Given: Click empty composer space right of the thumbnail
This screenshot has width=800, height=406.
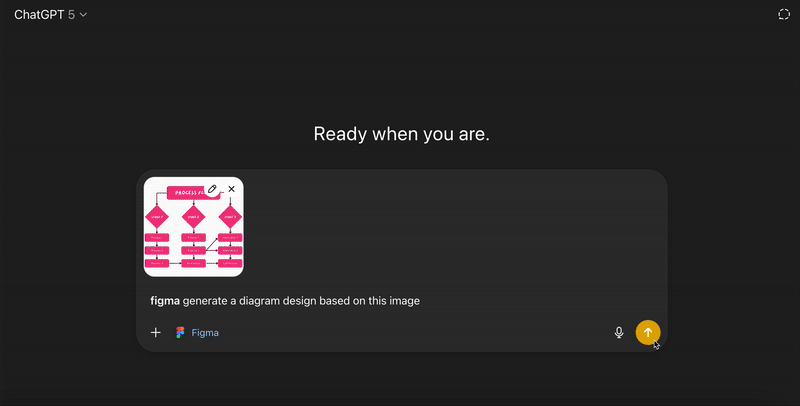Looking at the screenshot, I should tap(450, 225).
